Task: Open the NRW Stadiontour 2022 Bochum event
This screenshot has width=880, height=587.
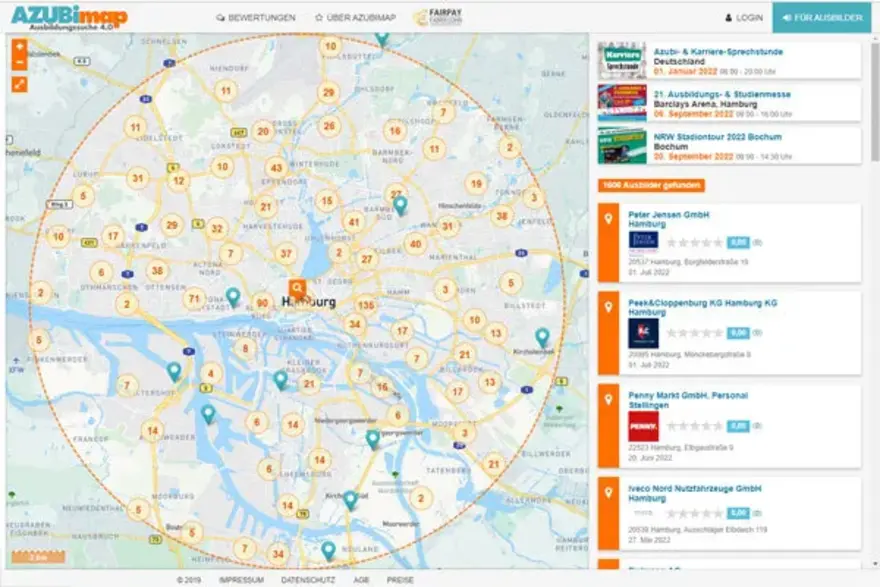Action: pyautogui.click(x=717, y=137)
